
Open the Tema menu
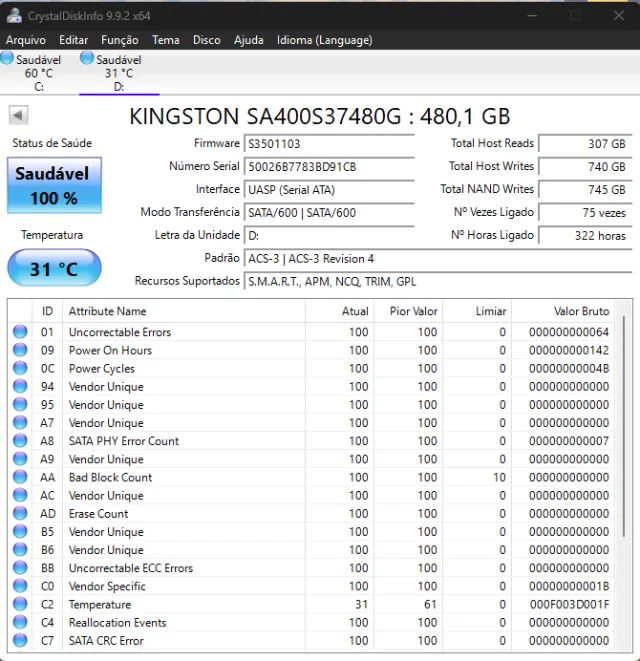(166, 40)
